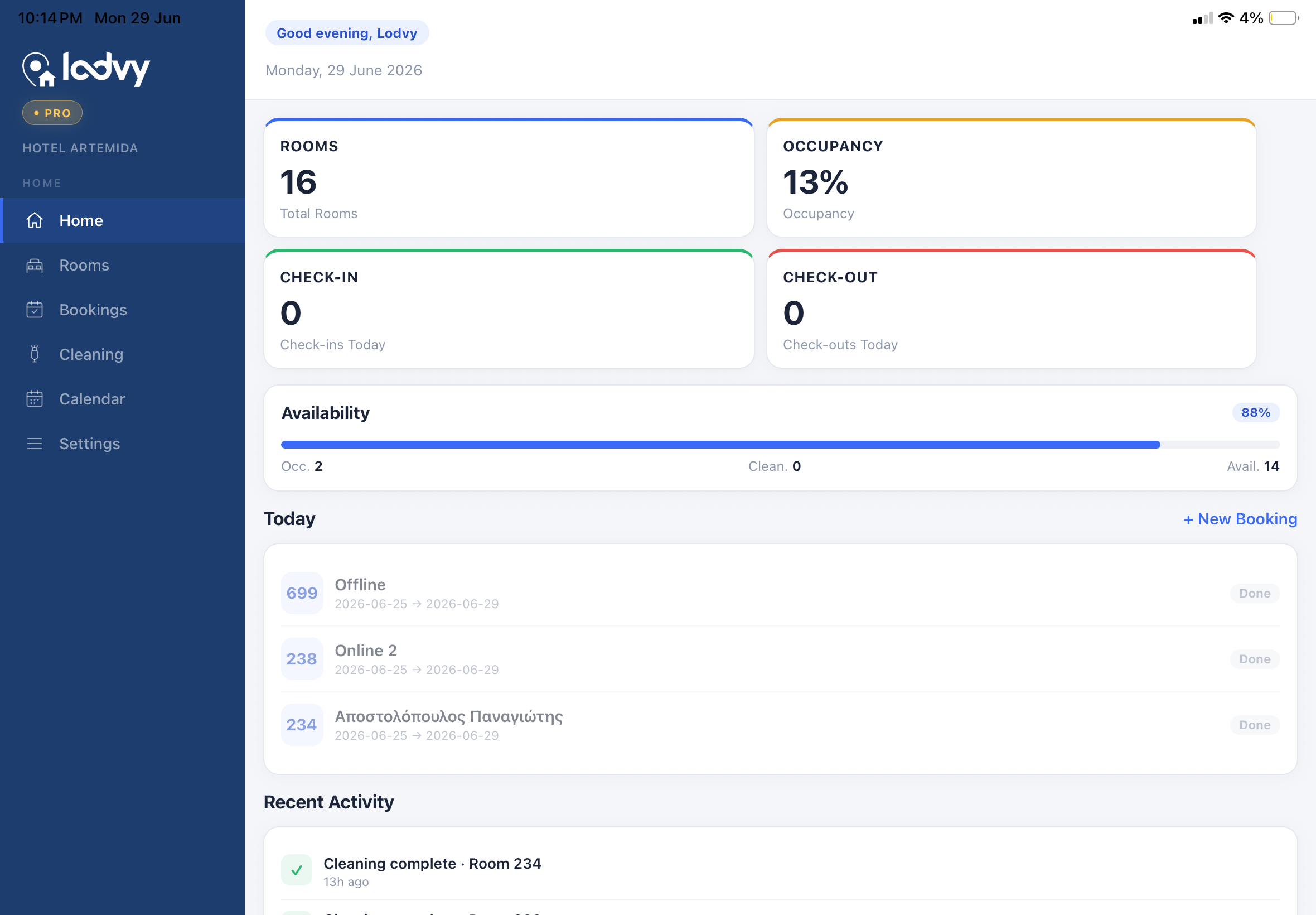Click the Offline booking name
This screenshot has width=1316, height=915.
360,585
